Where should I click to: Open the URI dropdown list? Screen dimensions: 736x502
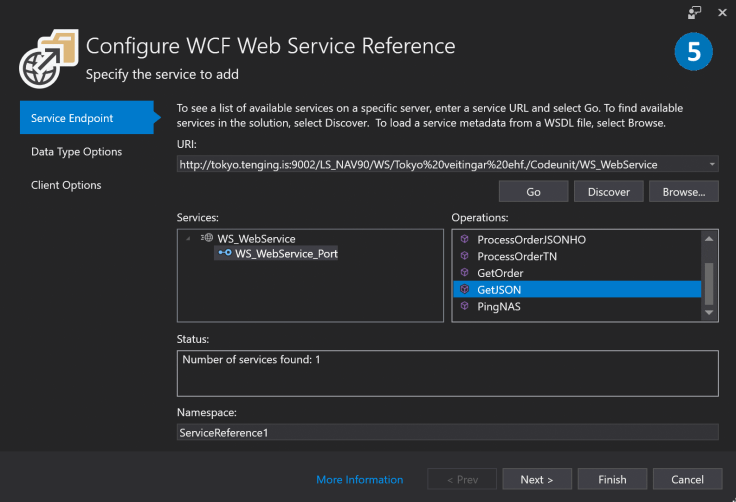click(x=711, y=163)
